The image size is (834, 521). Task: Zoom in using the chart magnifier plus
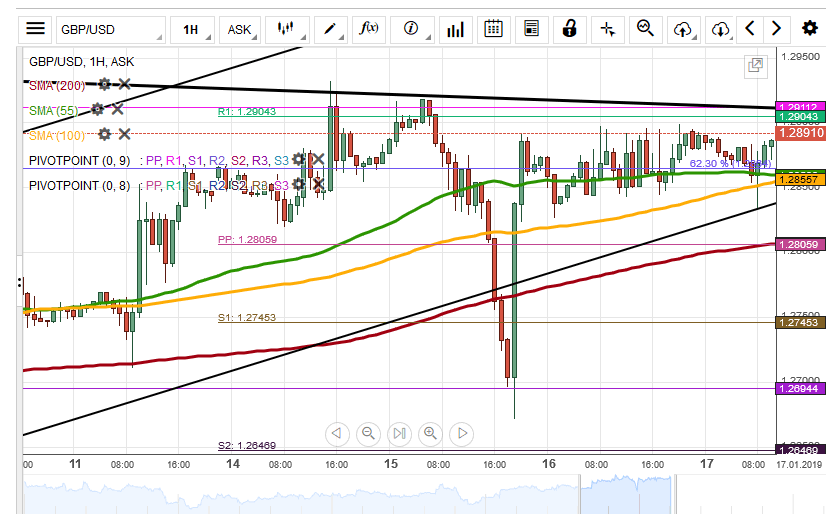coord(431,433)
